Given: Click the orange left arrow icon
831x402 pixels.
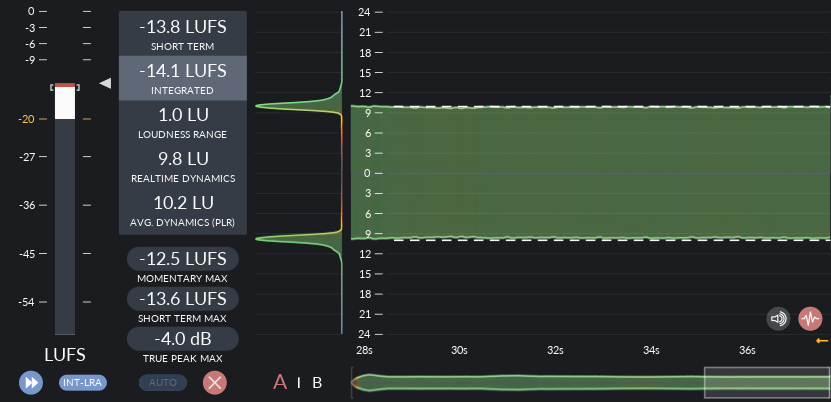Looking at the screenshot, I should point(822,341).
